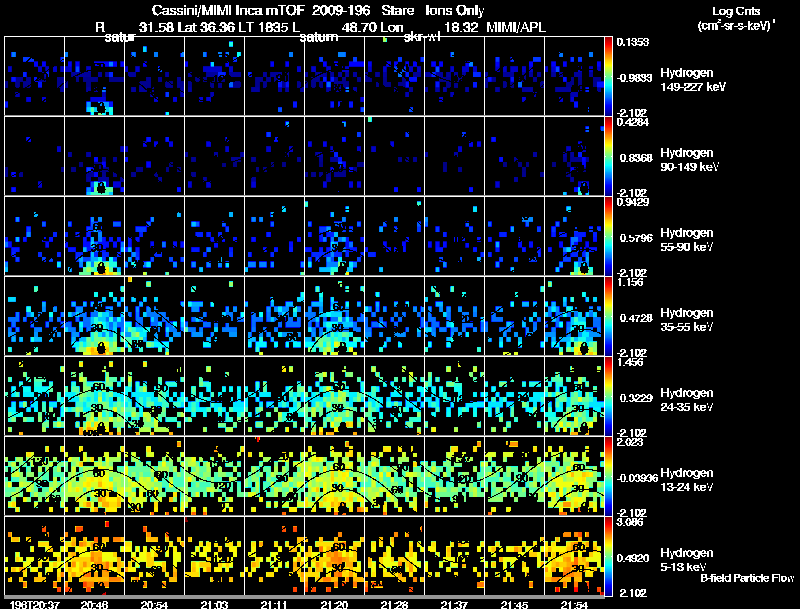The height and width of the screenshot is (609, 800).
Task: Select the Hydrogen 149-227 keV row label
Action: point(692,80)
